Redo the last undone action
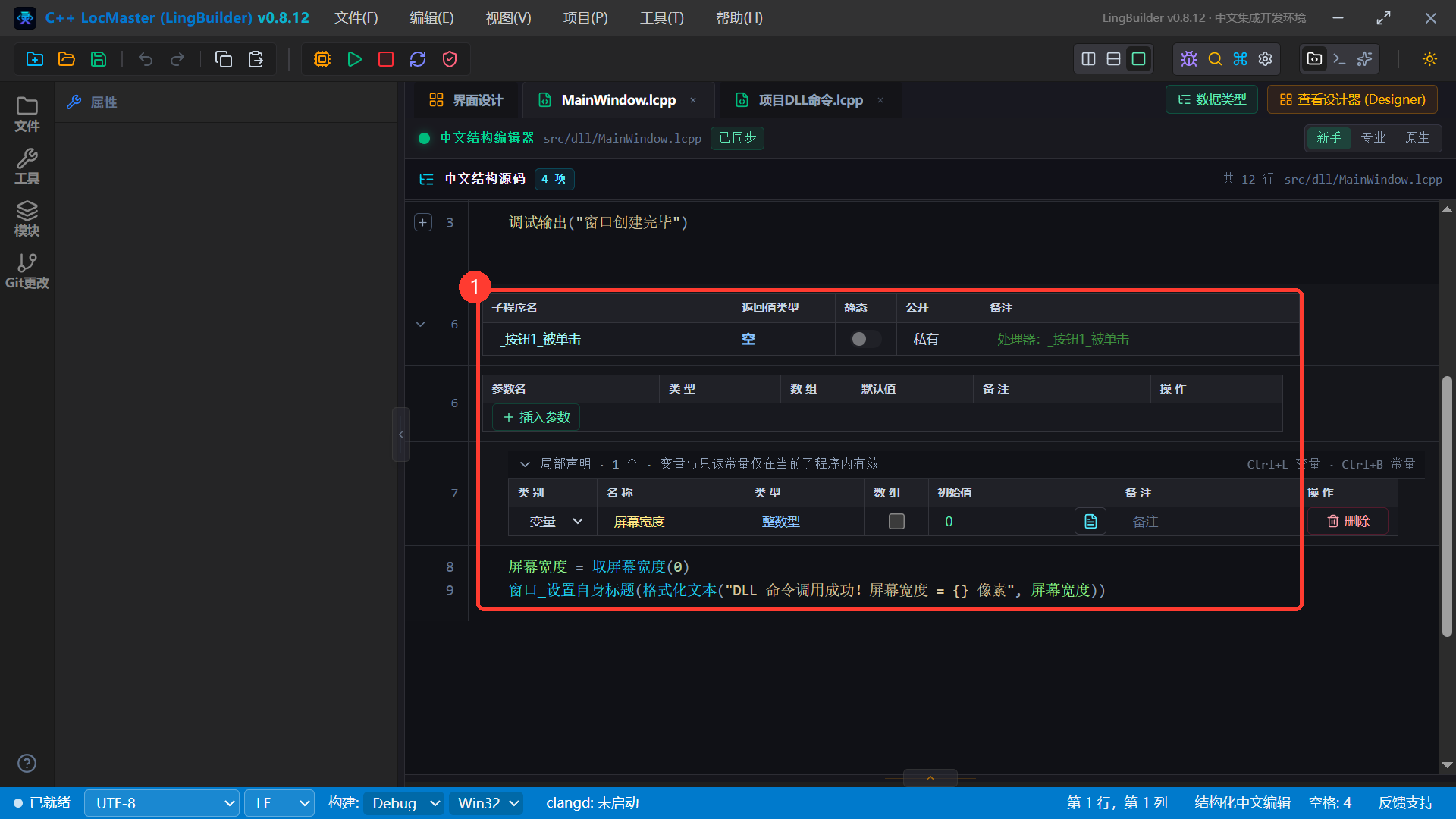 point(177,59)
